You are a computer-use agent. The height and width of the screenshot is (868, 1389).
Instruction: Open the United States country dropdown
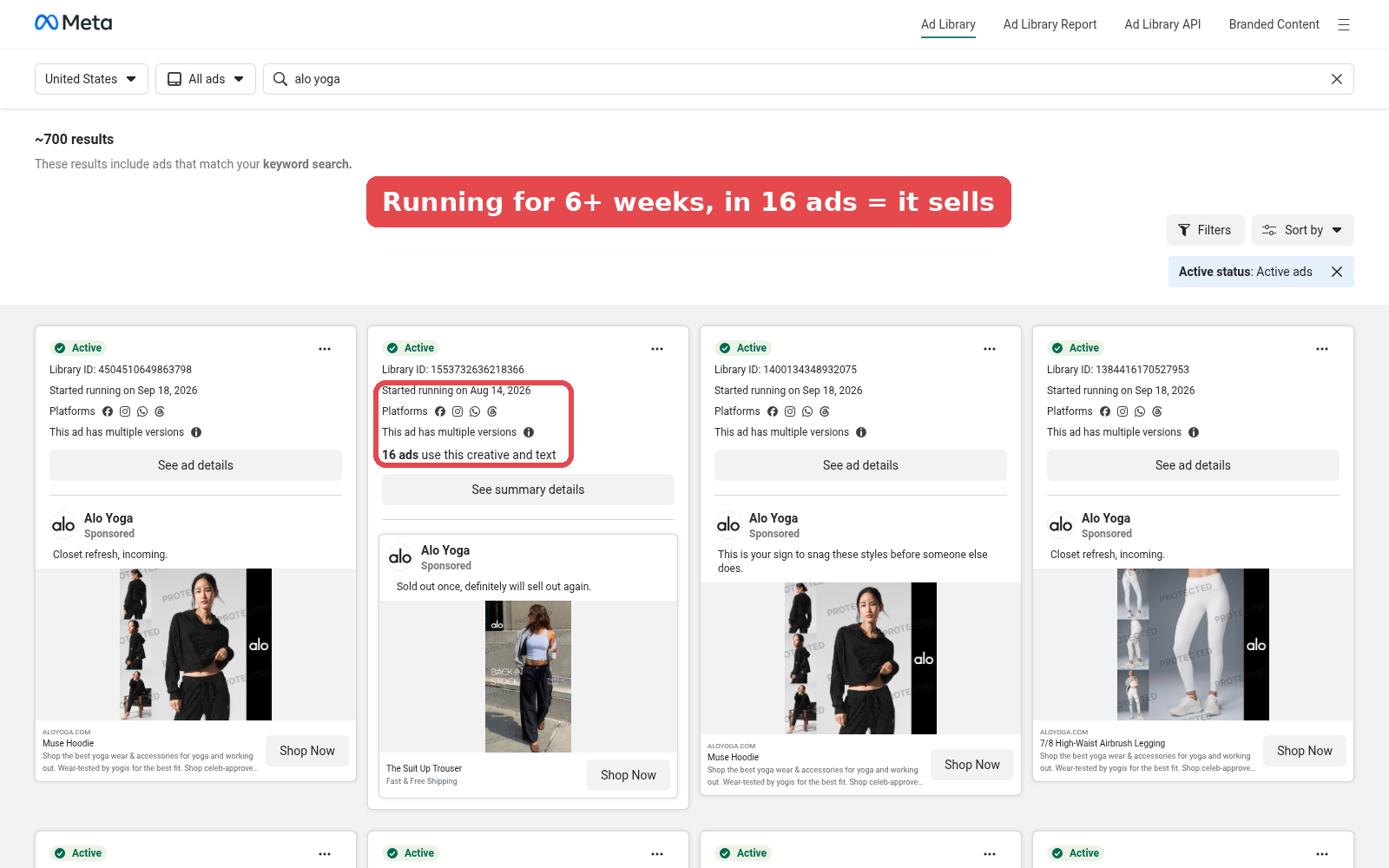pos(91,79)
